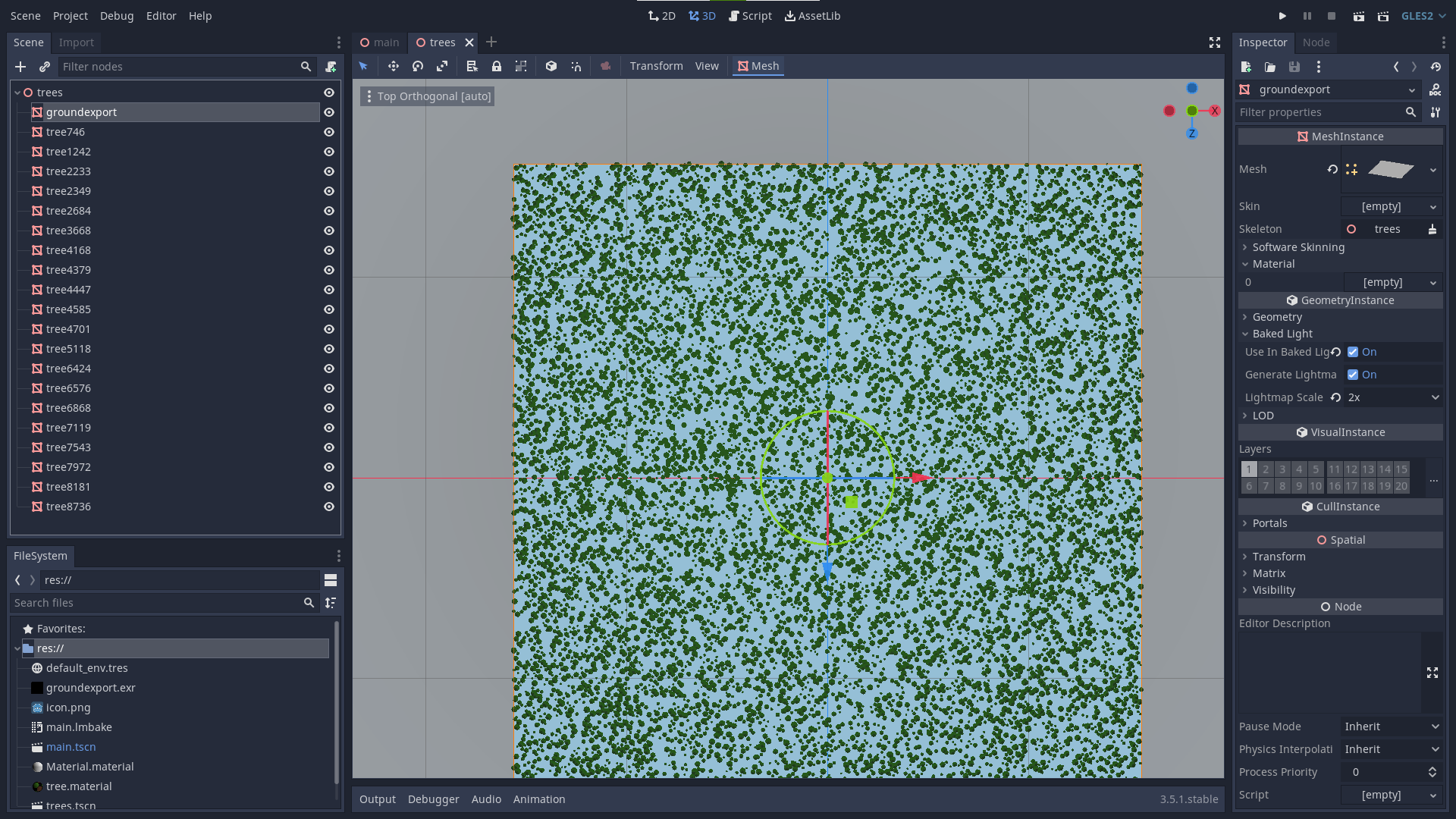Click the Process Priority spinner up arrow

(1433, 767)
